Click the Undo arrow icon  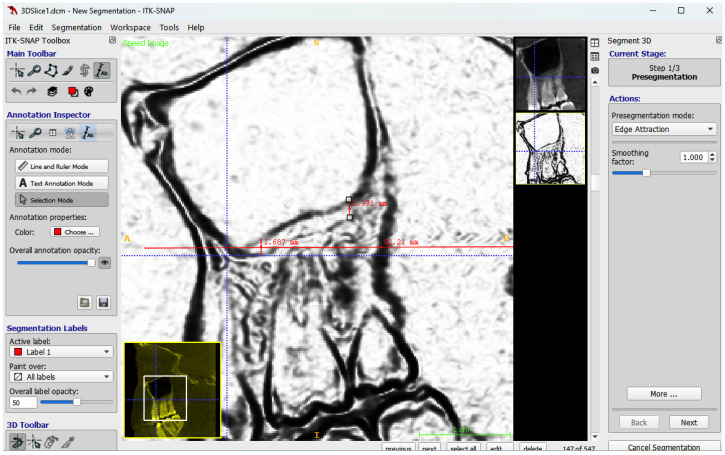(17, 92)
